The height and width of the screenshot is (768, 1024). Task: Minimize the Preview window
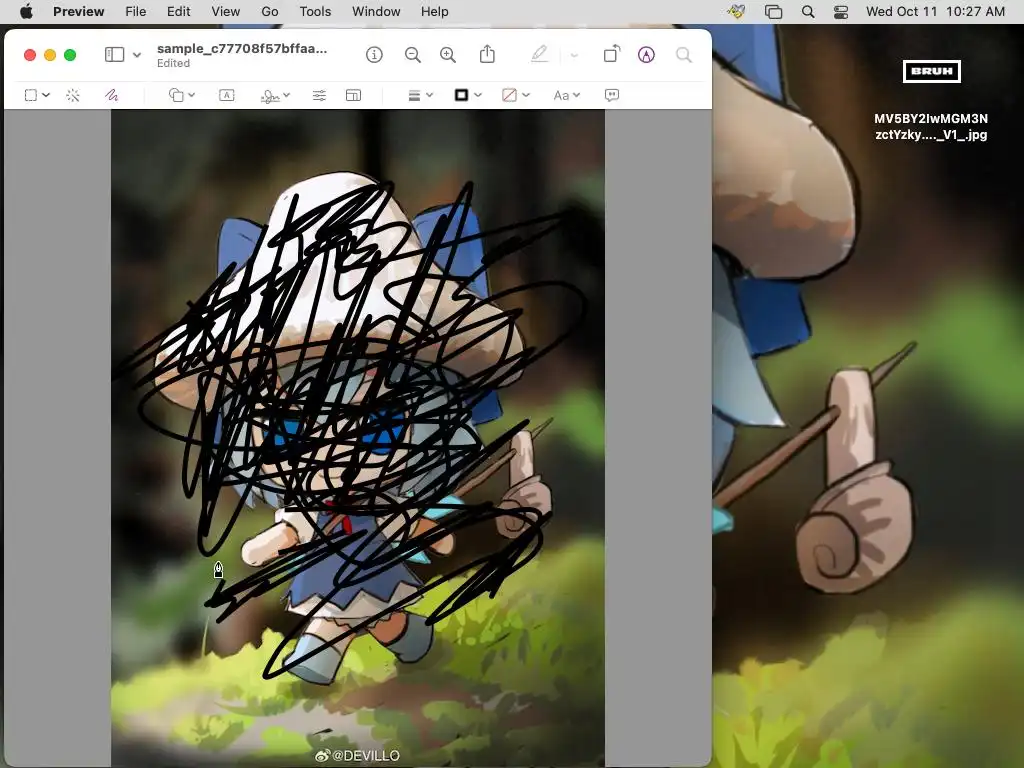(x=50, y=55)
